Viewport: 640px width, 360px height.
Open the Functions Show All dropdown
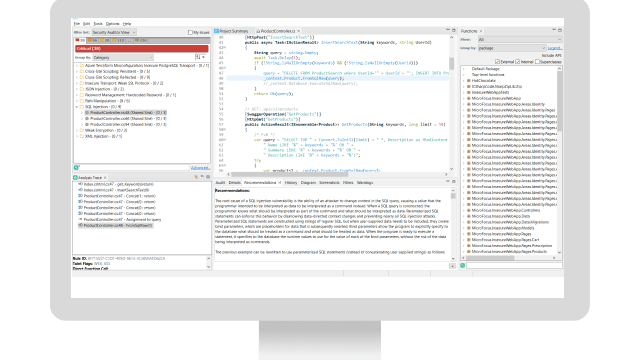(520, 40)
